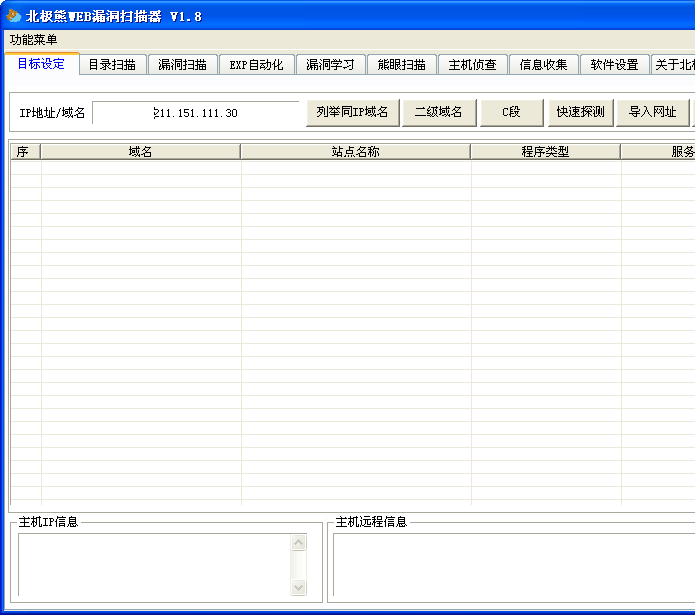Click the polar bear app icon in title bar
Image resolution: width=695 pixels, height=615 pixels.
(x=13, y=16)
